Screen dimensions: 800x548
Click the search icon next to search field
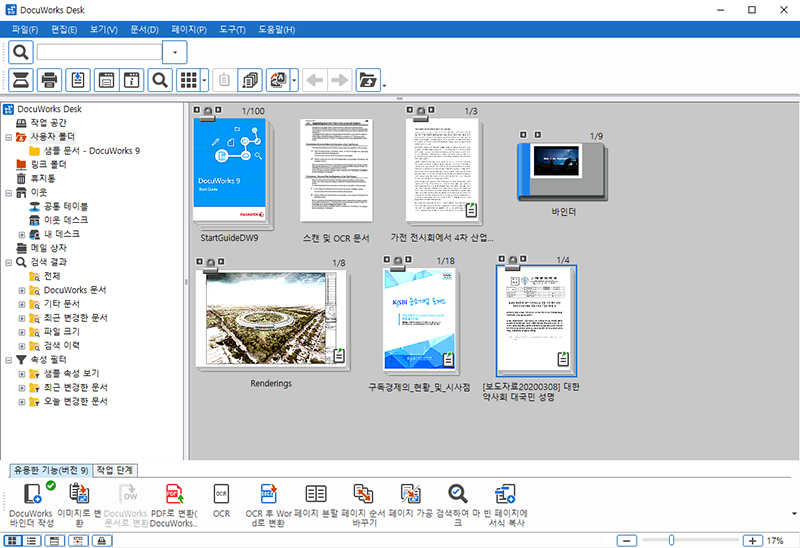tap(21, 52)
